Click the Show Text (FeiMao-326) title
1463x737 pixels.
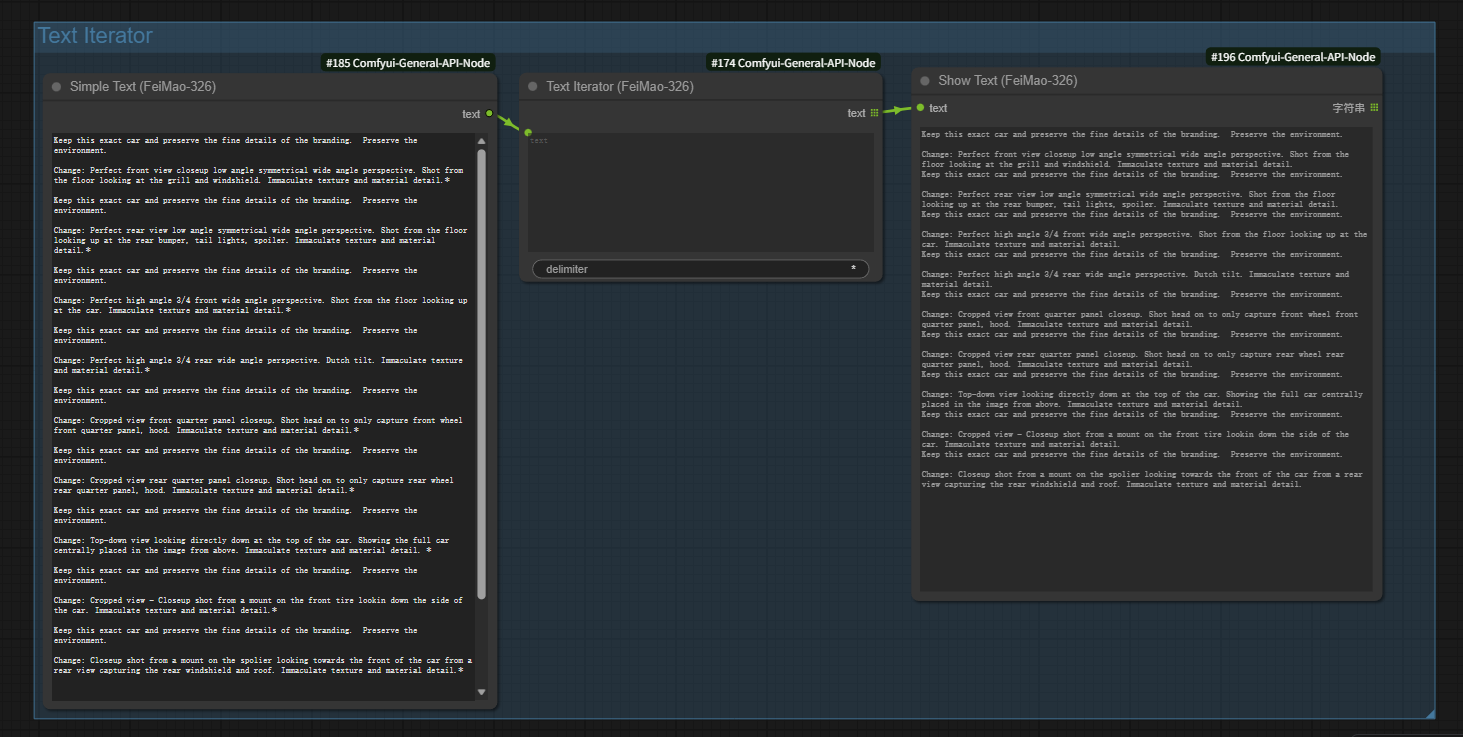click(1008, 81)
